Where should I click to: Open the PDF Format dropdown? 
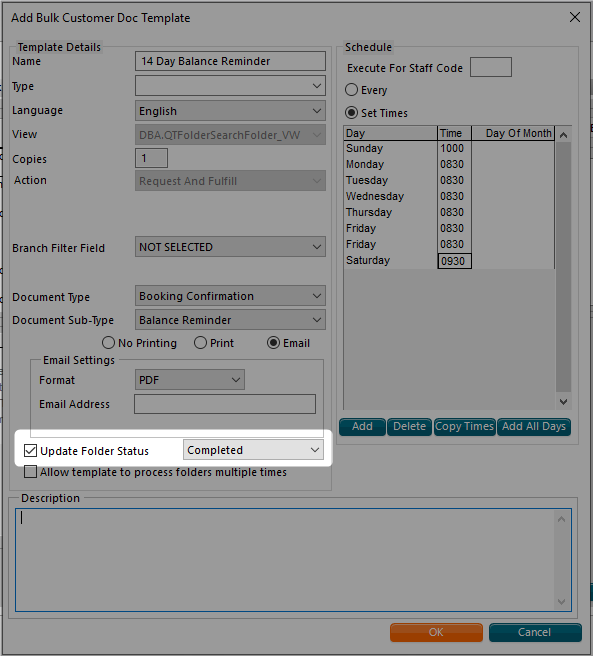pos(190,380)
